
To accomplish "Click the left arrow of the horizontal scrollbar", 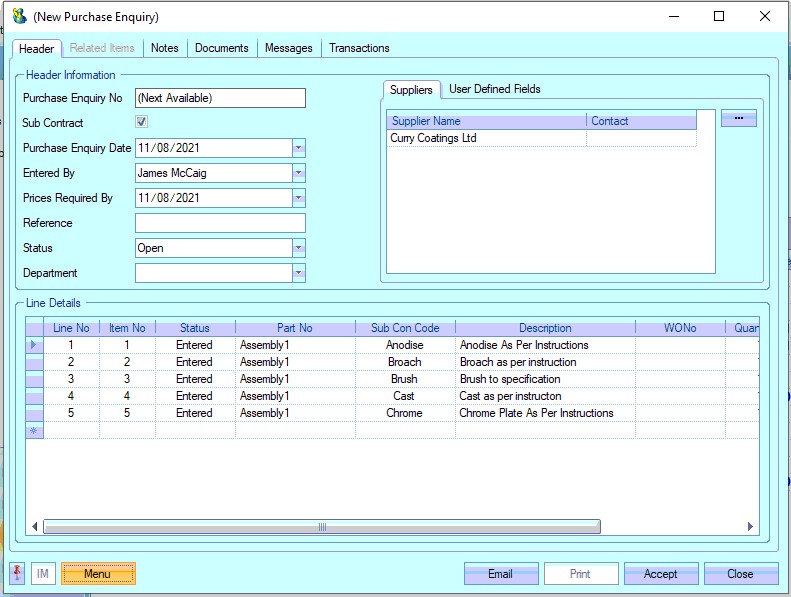I will (x=35, y=527).
